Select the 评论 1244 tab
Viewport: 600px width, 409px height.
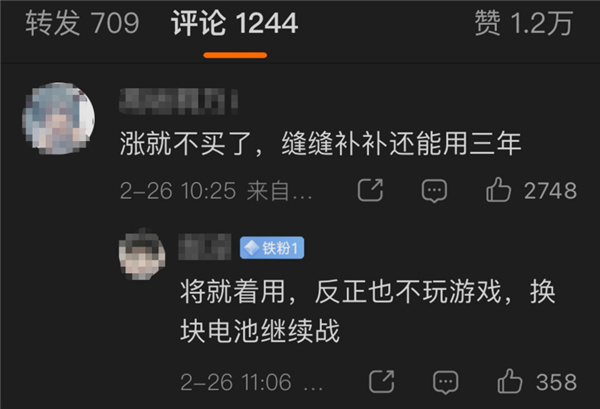click(235, 23)
